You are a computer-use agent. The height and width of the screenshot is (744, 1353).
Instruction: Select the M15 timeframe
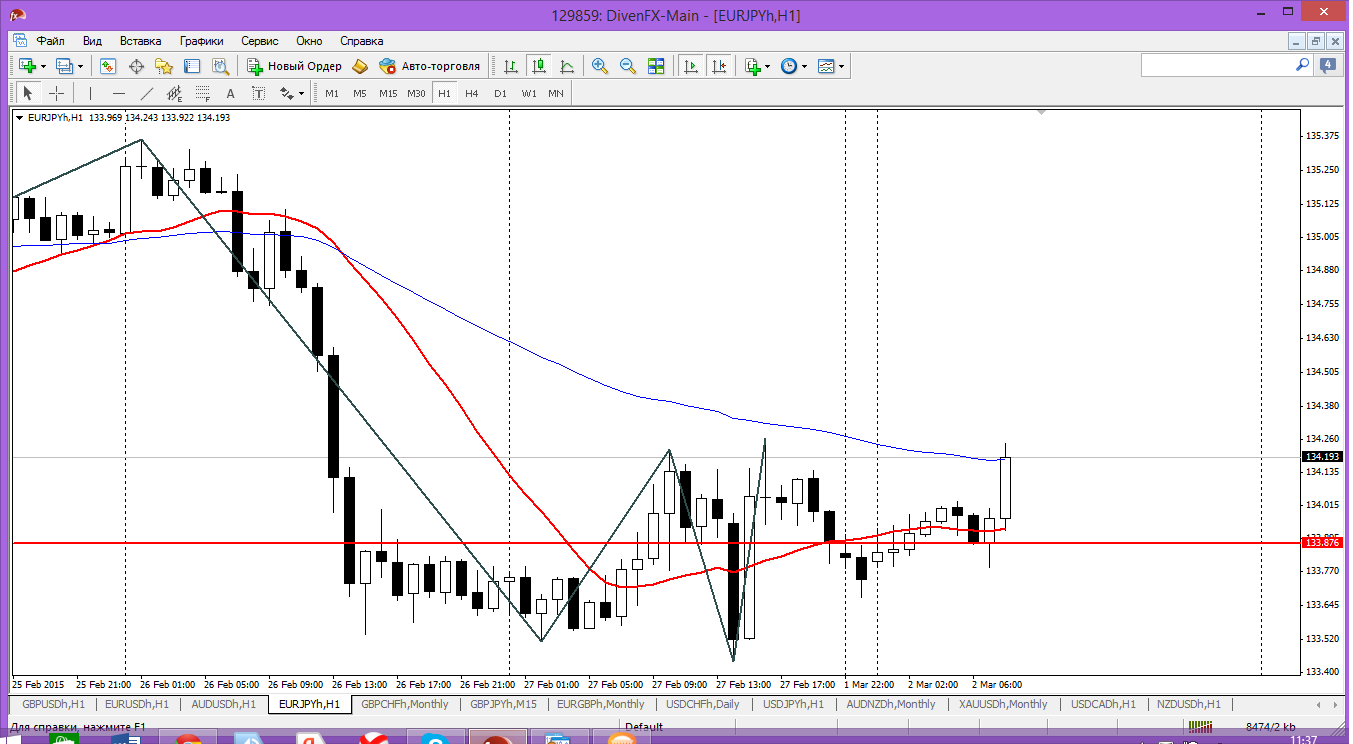388,93
